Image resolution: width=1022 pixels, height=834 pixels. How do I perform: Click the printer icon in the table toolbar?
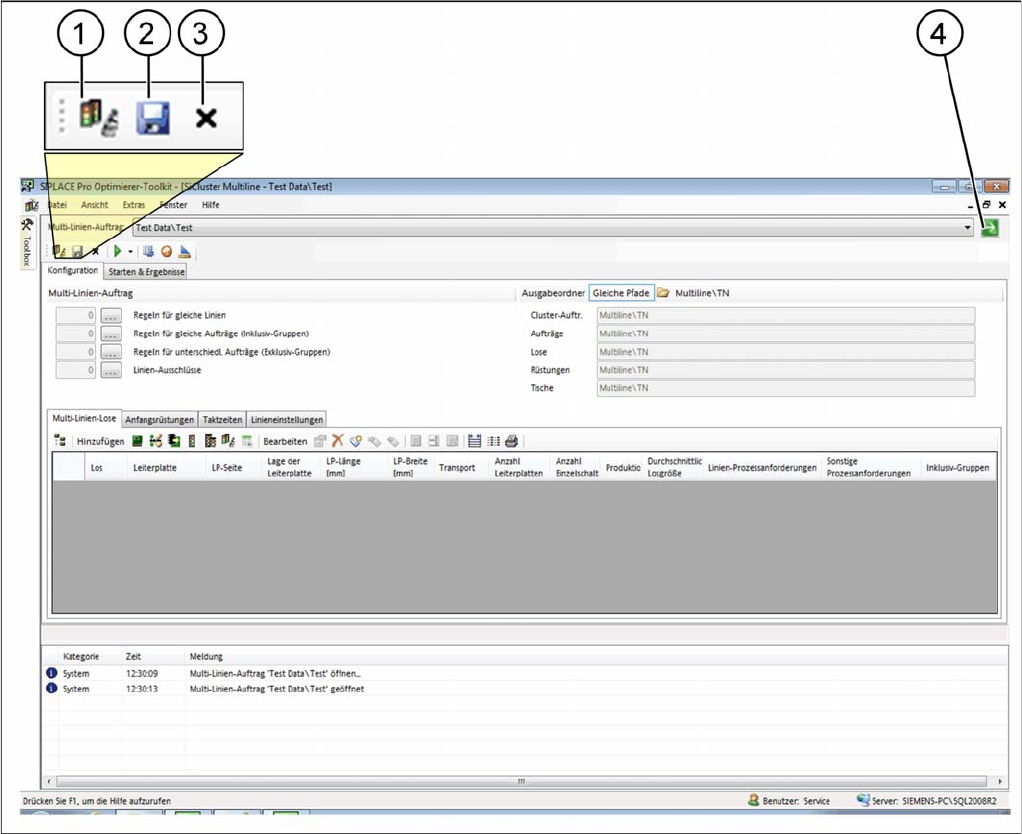[x=511, y=441]
